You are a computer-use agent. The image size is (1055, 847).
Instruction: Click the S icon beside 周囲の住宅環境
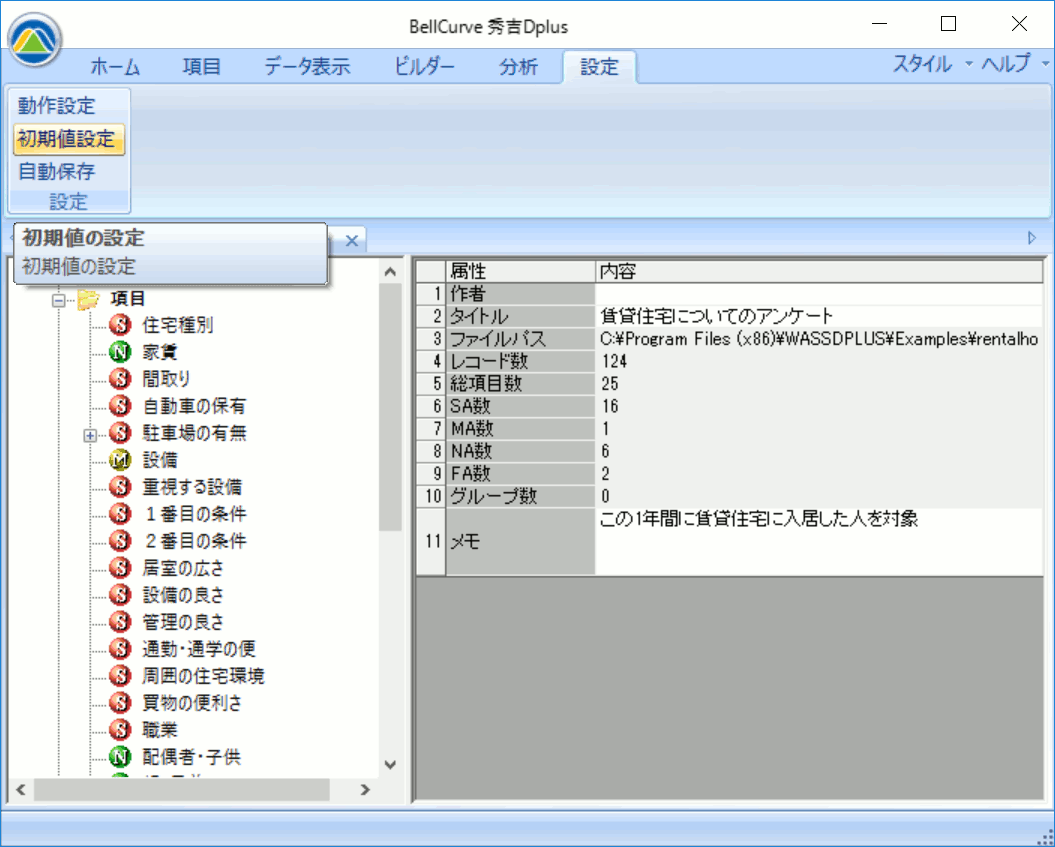(120, 675)
